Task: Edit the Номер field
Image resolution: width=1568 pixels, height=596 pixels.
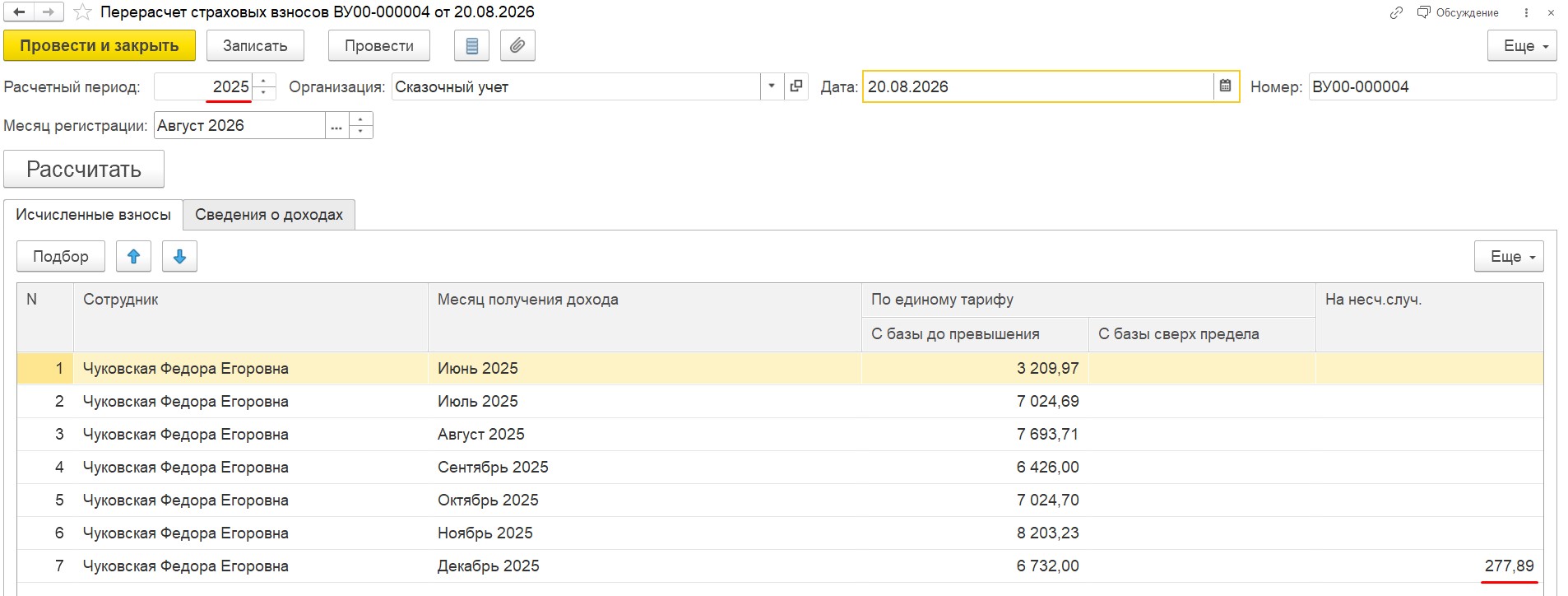Action: pyautogui.click(x=1432, y=87)
